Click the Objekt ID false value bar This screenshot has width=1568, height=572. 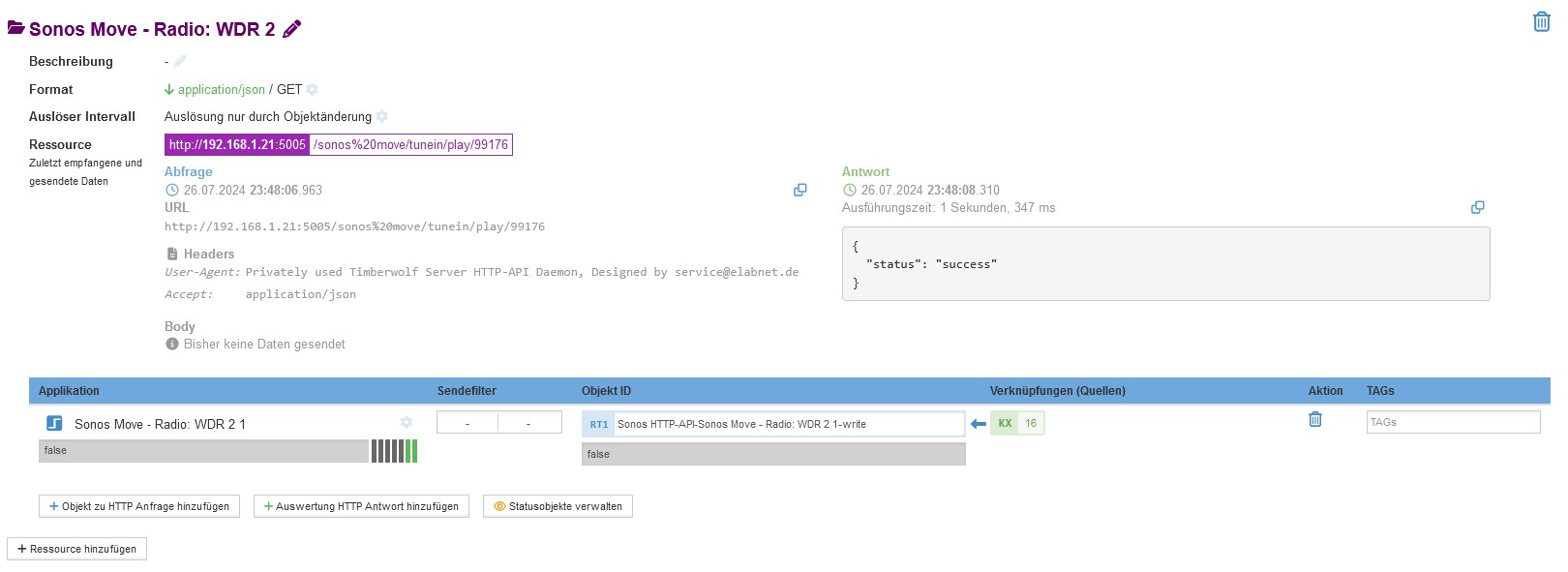coord(773,454)
